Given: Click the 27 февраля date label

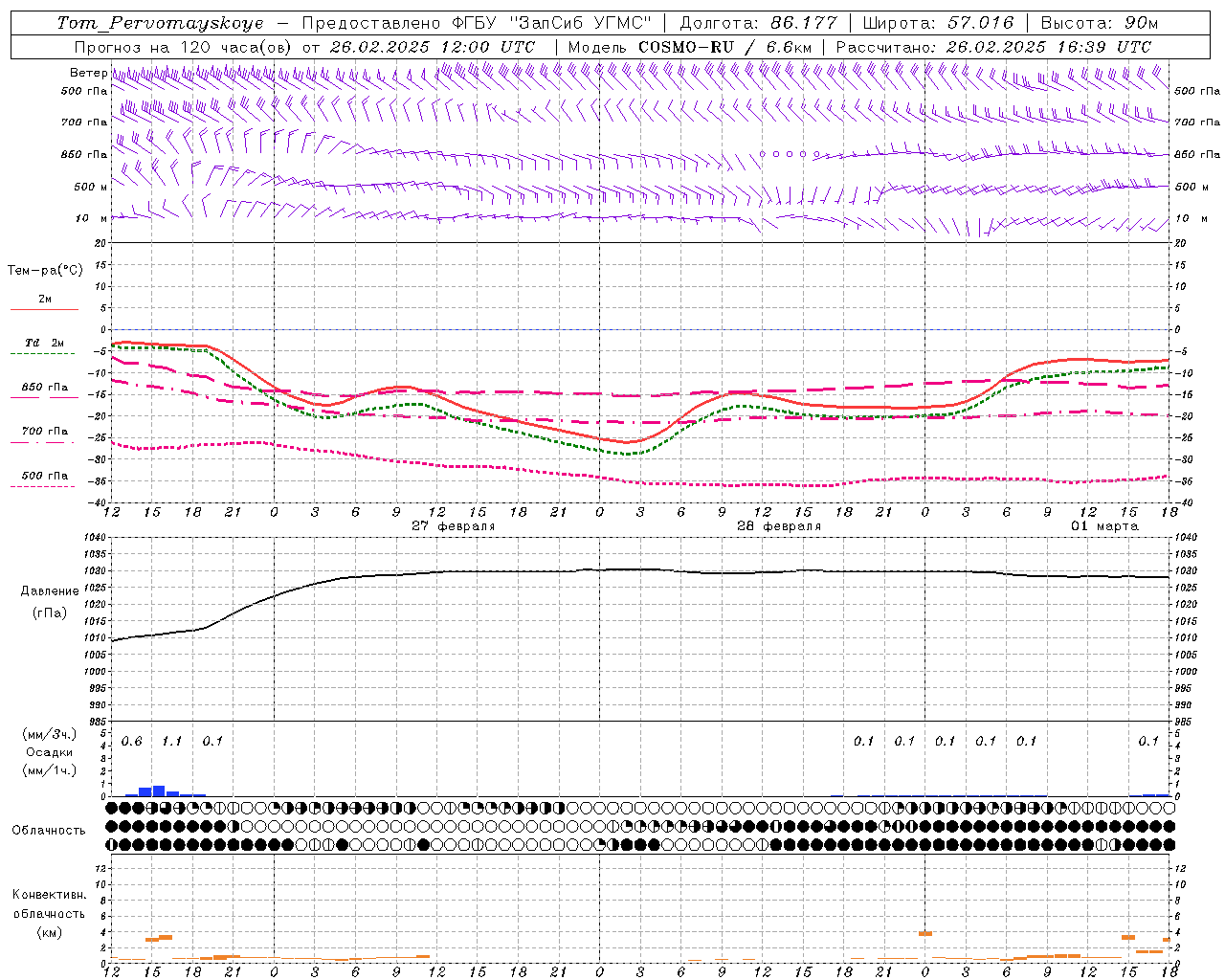Looking at the screenshot, I should pyautogui.click(x=454, y=526).
